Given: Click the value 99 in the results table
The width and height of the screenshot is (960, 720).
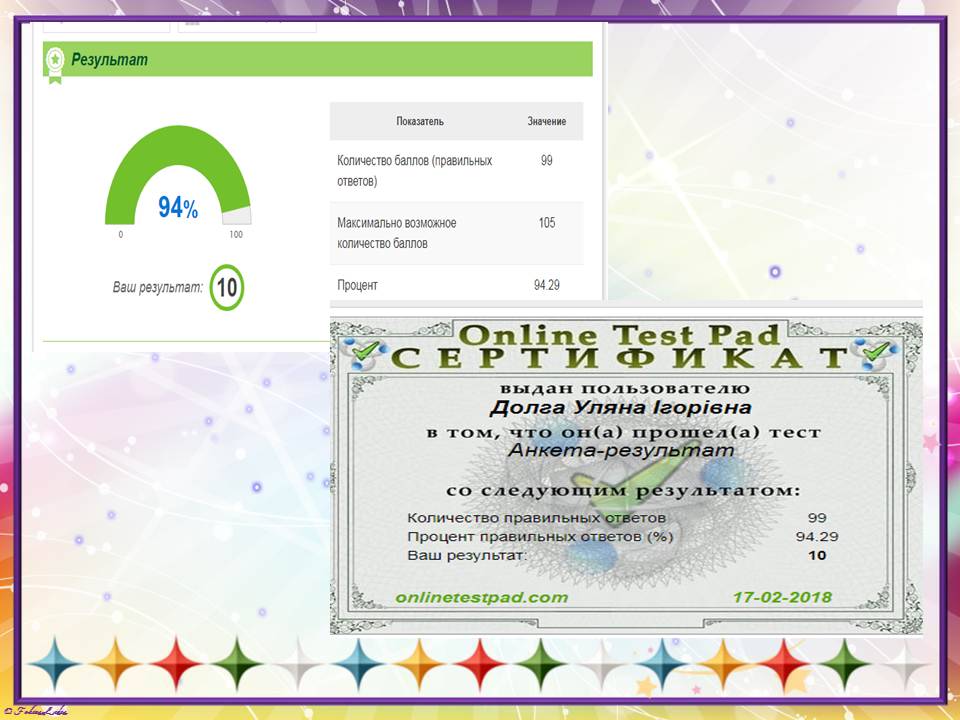Looking at the screenshot, I should (x=547, y=160).
